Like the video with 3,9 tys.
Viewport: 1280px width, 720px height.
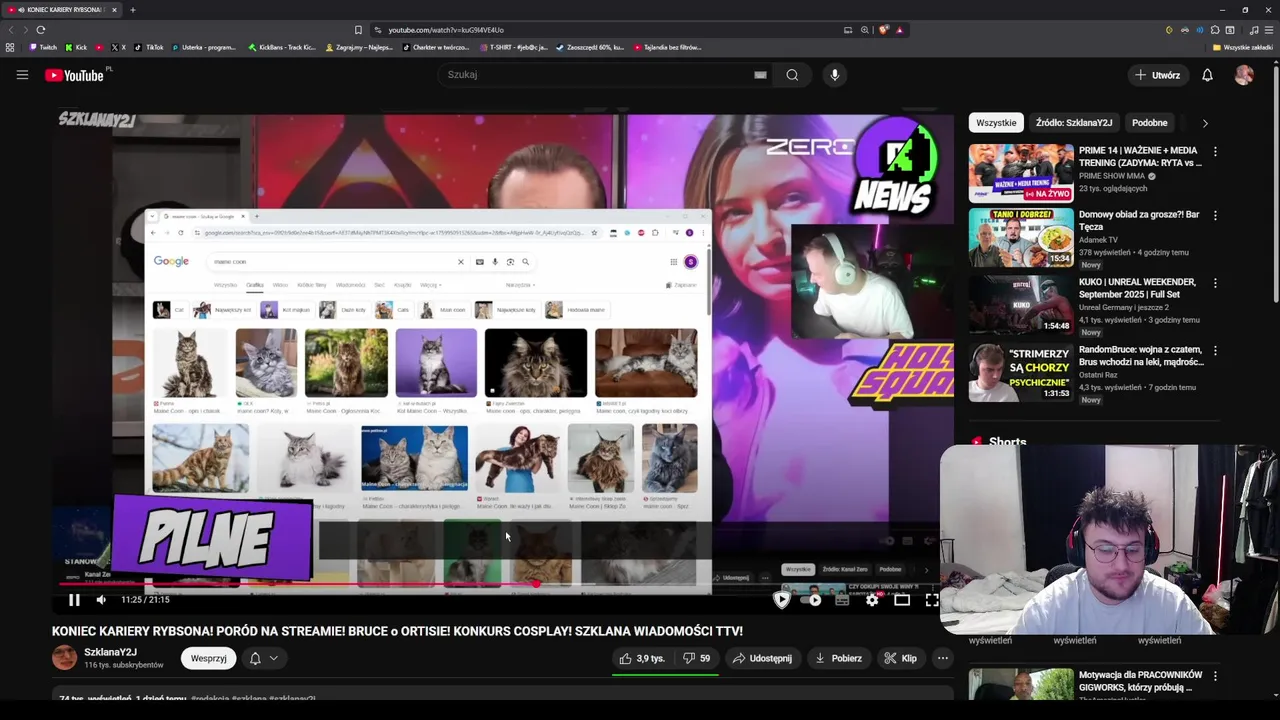[641, 658]
